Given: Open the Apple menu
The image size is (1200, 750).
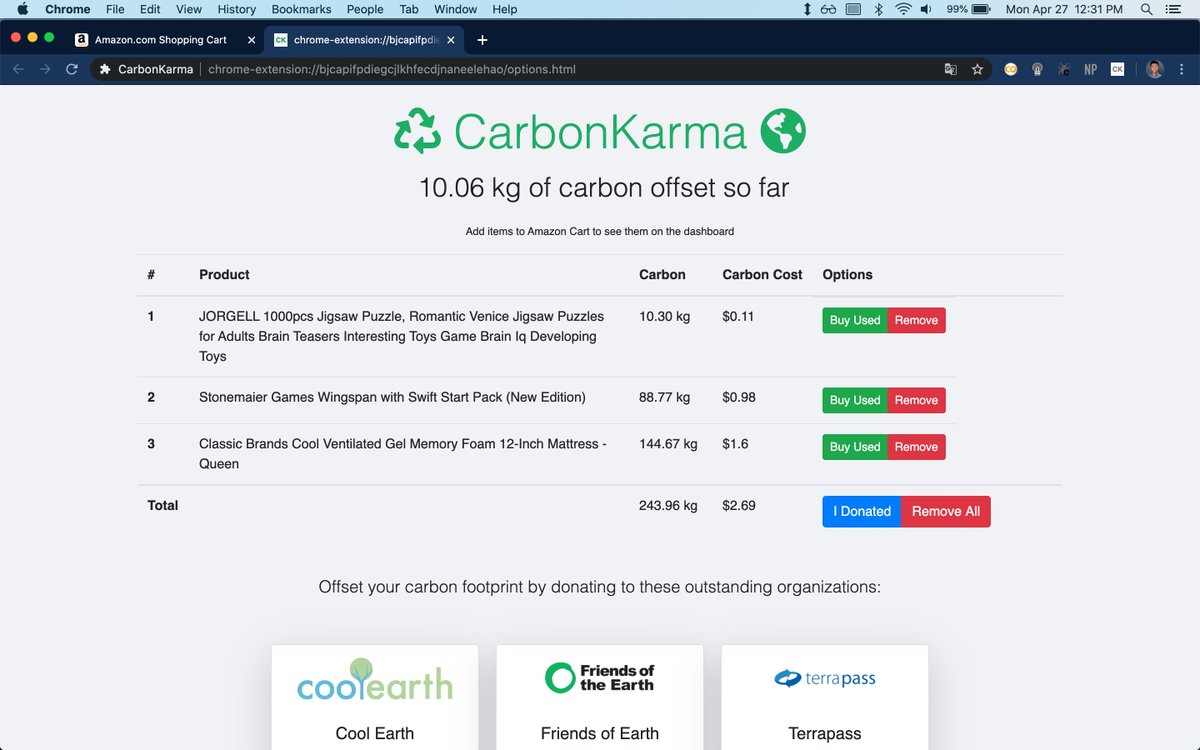Looking at the screenshot, I should 22,9.
